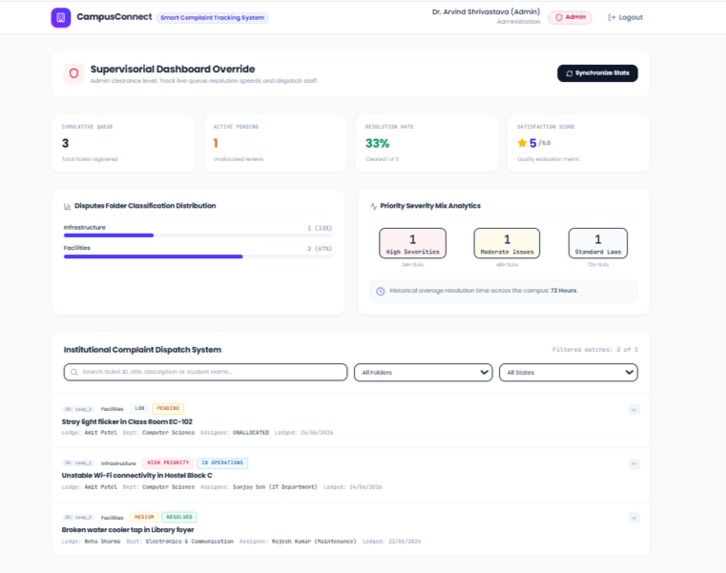Expand the Unstable Wi-Fi connectivity complaint row
This screenshot has height=573, width=726.
point(634,464)
